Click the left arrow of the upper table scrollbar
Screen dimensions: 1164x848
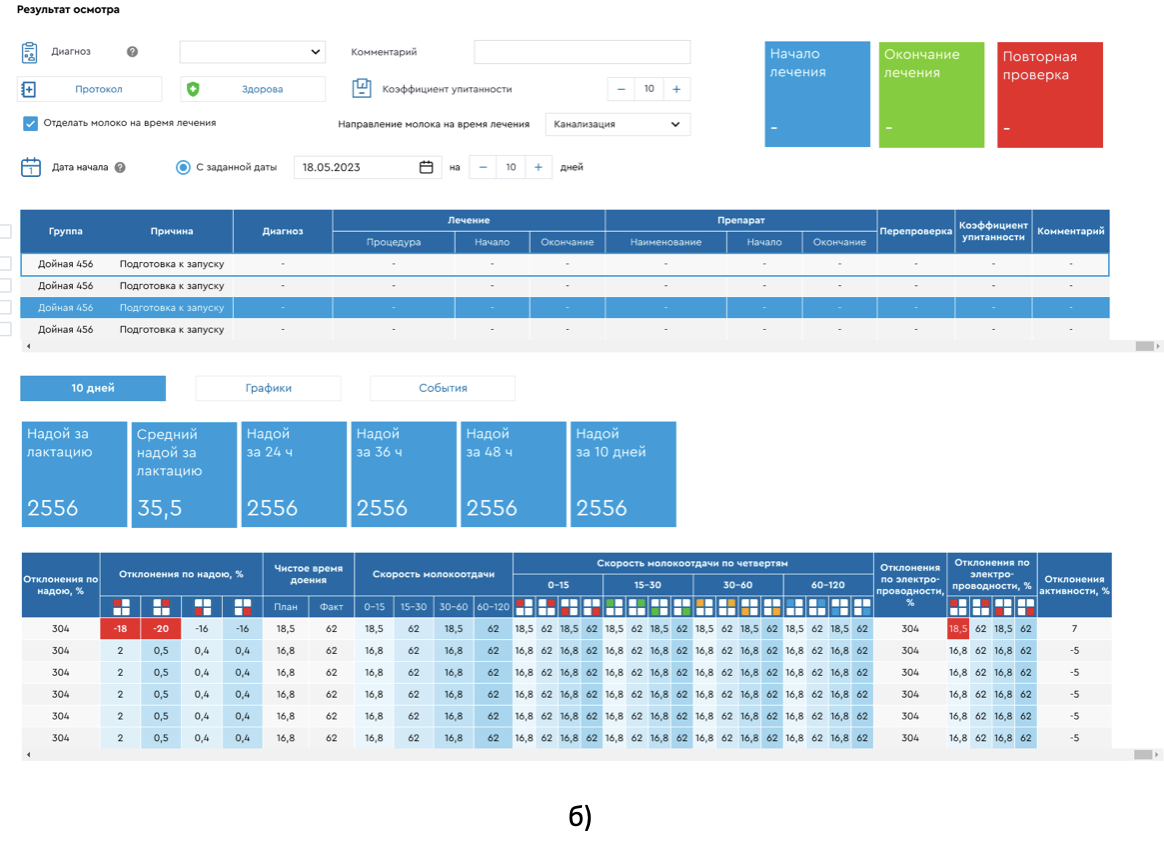(x=28, y=346)
